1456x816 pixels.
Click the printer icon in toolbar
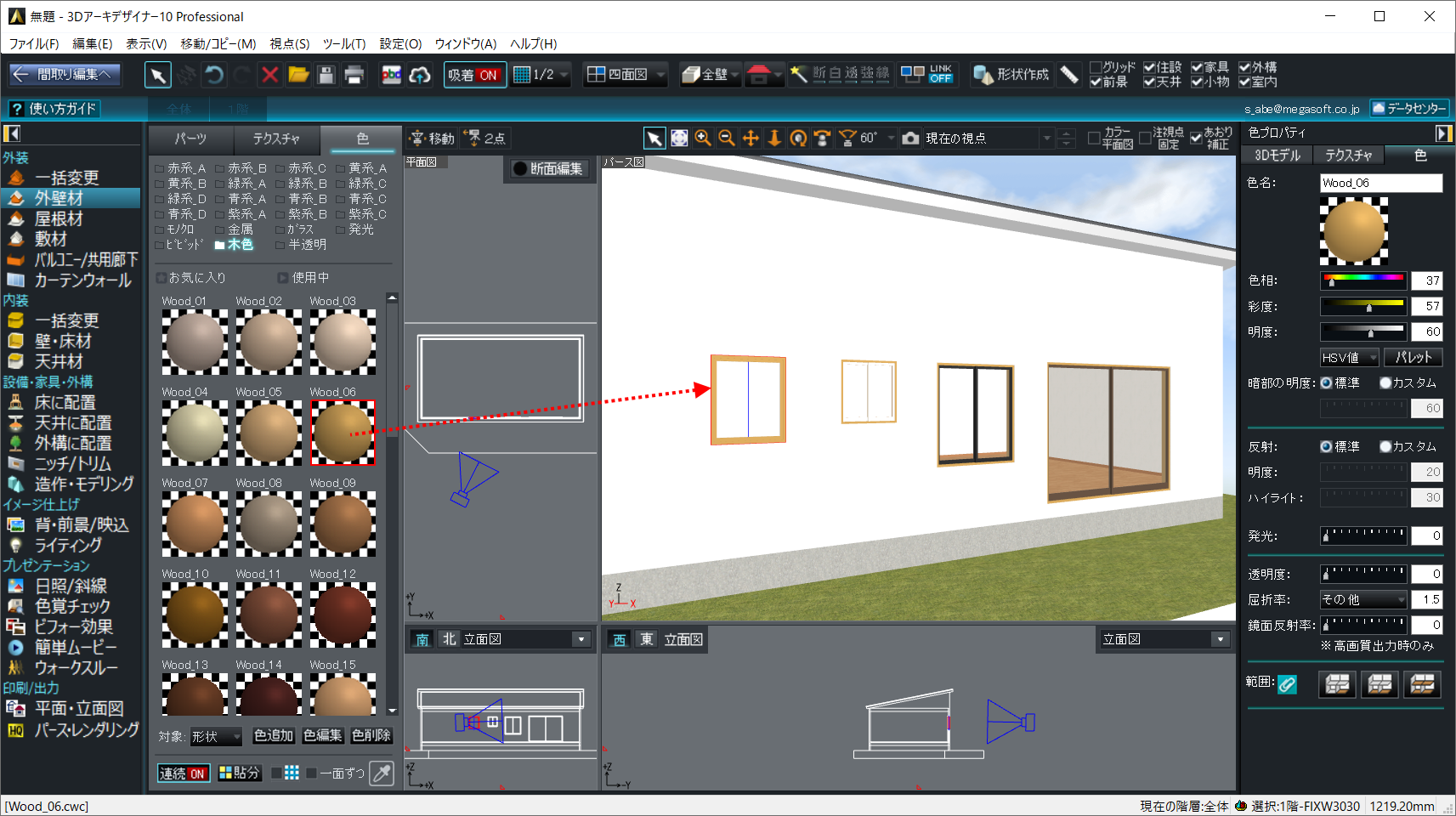[x=354, y=75]
